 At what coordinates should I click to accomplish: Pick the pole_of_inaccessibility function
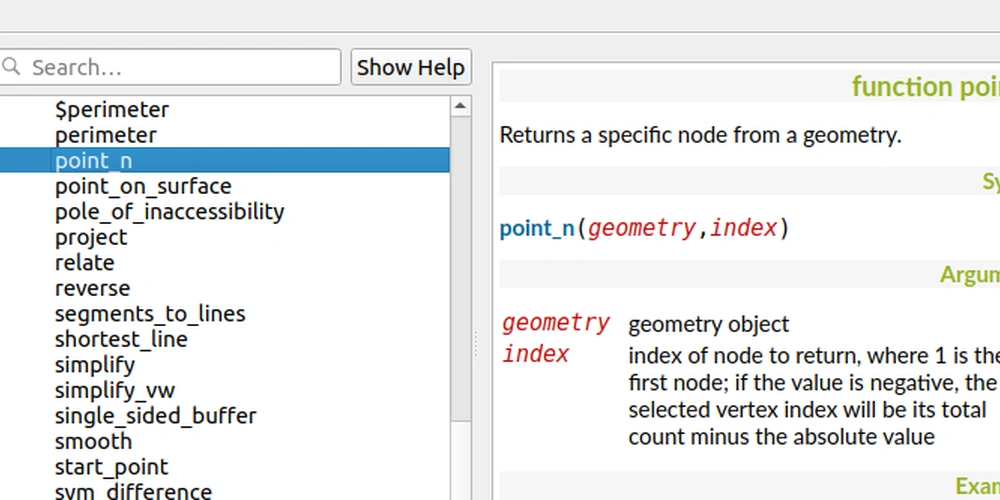(x=169, y=212)
